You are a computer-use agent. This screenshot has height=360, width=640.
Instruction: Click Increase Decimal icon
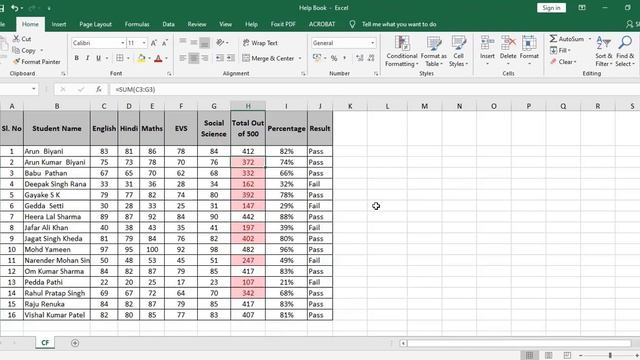click(x=360, y=58)
